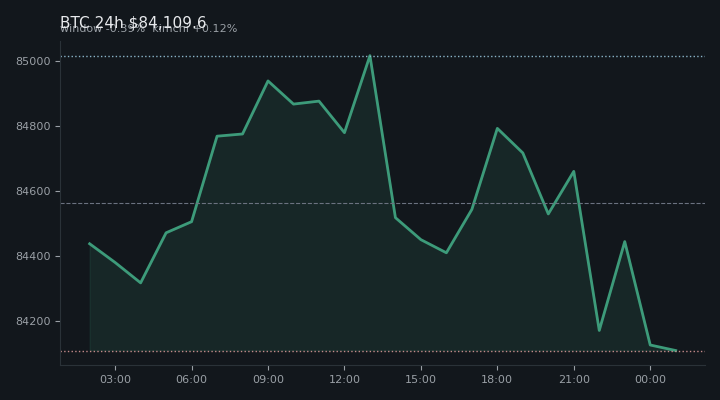The image size is (720, 400).
Task: Click the chart title "BTC 24h $84,109.6"
Action: [133, 22]
